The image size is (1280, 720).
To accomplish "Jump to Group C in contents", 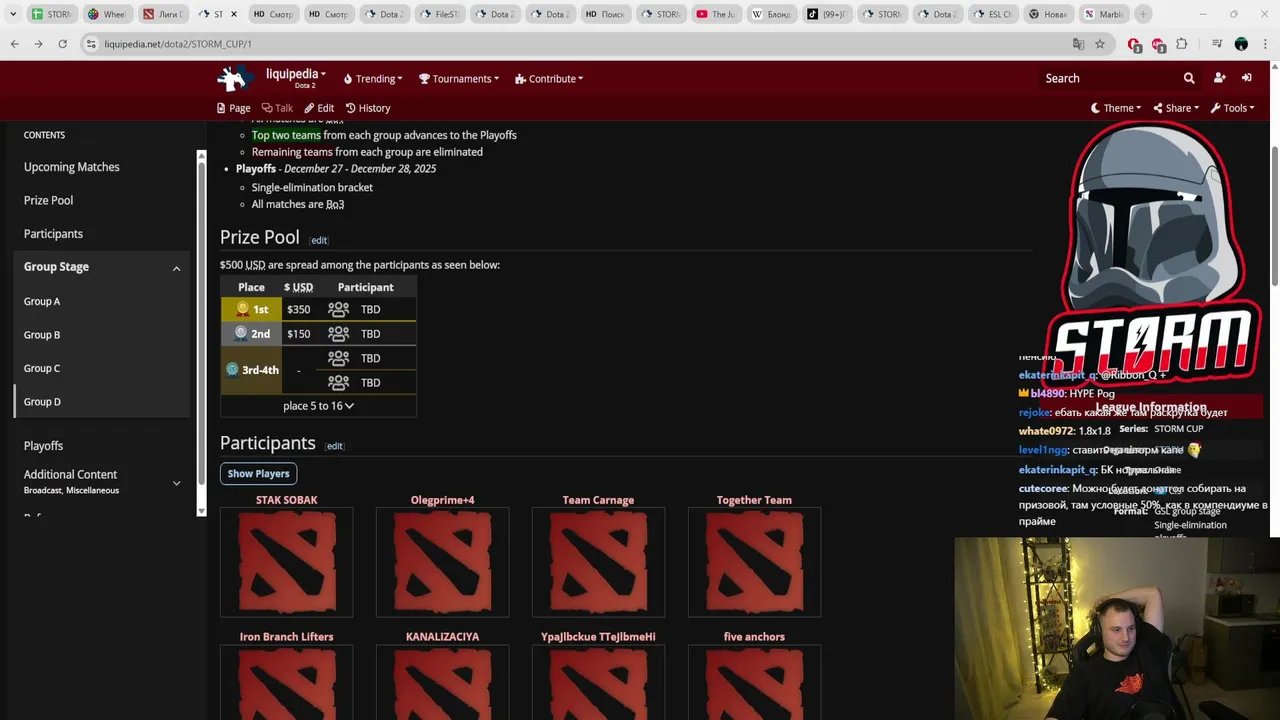I will [x=42, y=368].
